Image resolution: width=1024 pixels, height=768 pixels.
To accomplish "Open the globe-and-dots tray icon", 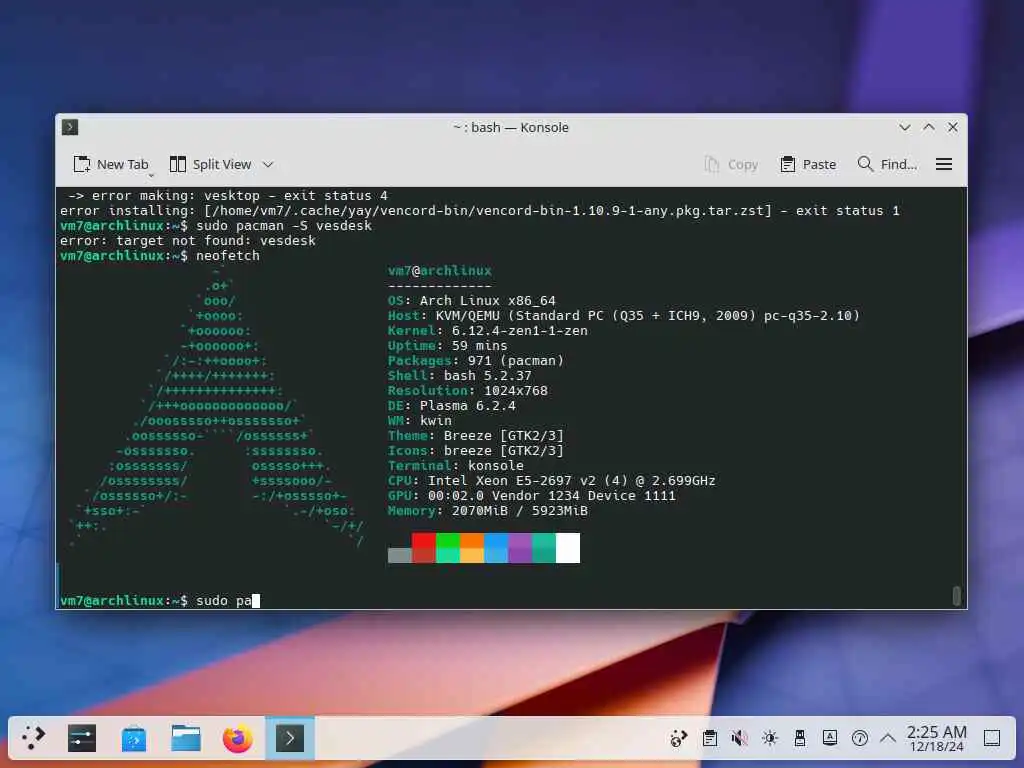I will (x=679, y=738).
